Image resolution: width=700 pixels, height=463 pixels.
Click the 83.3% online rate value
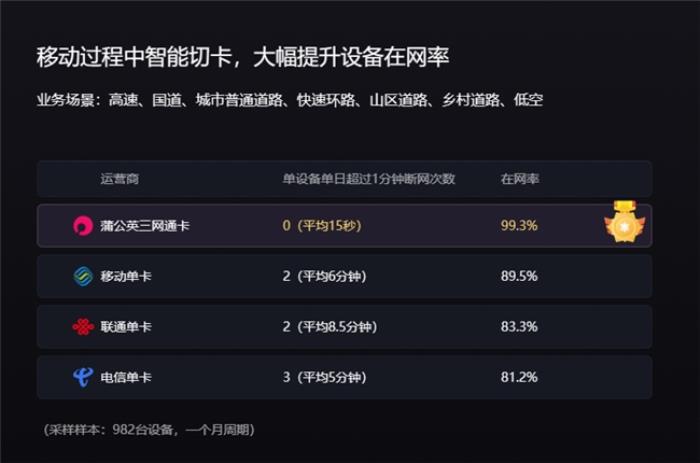(x=519, y=326)
